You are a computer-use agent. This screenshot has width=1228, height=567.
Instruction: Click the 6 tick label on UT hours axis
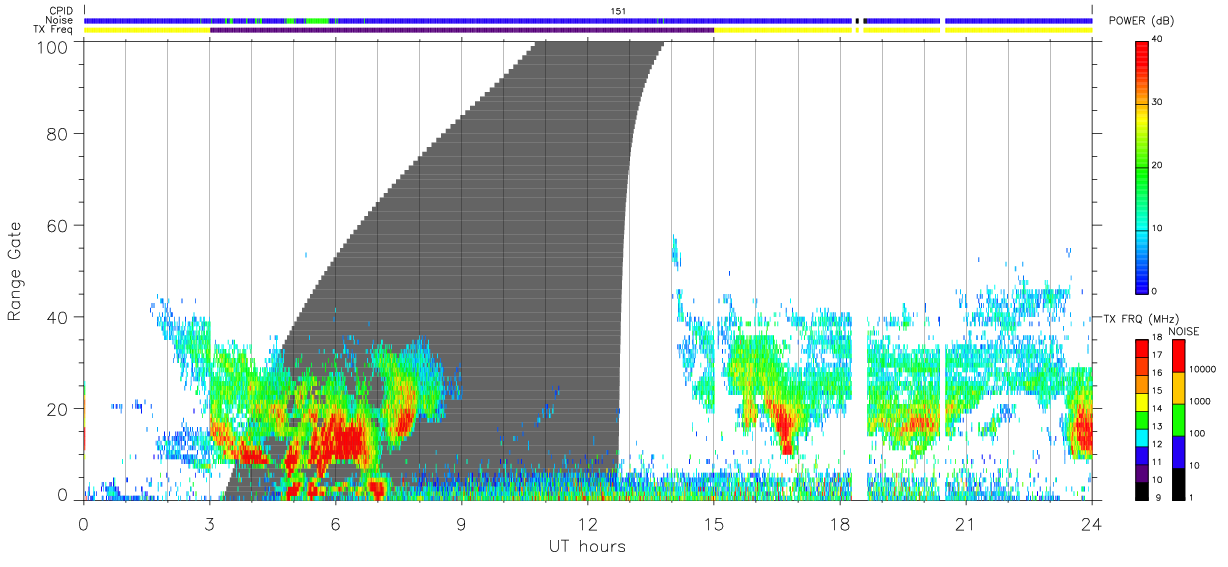[x=335, y=524]
